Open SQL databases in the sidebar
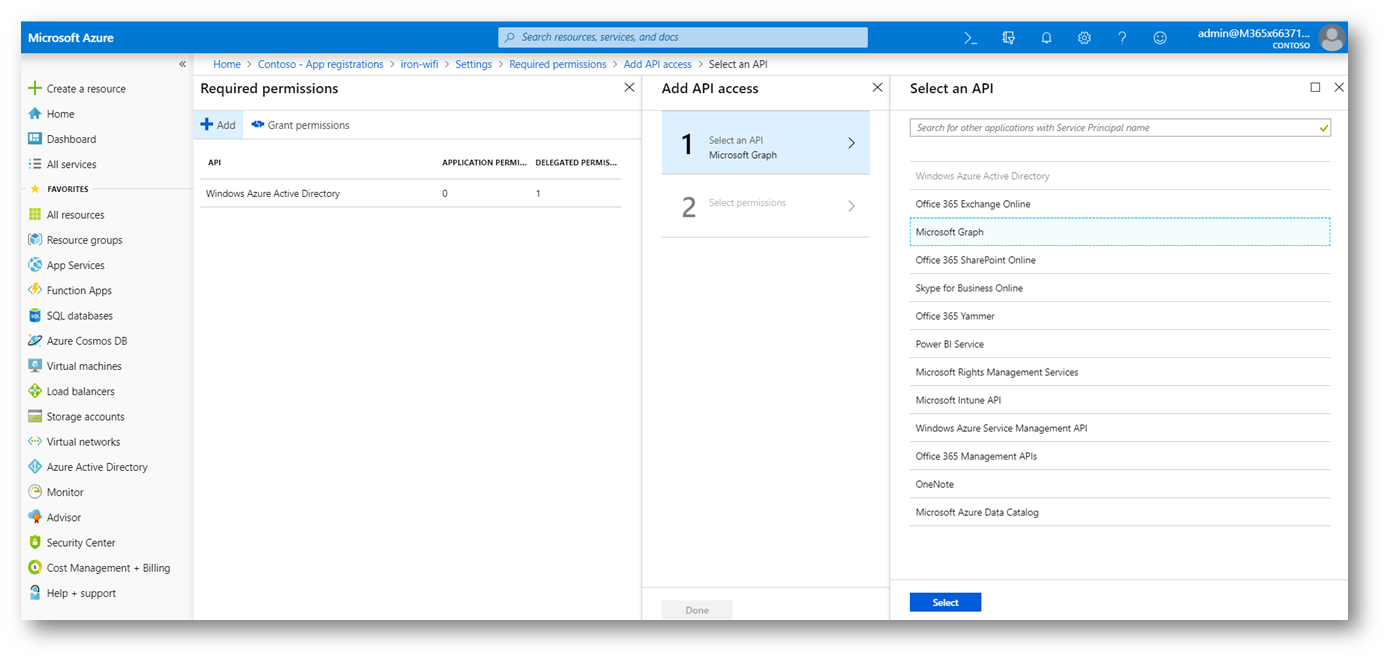The height and width of the screenshot is (662, 1390). [70, 316]
